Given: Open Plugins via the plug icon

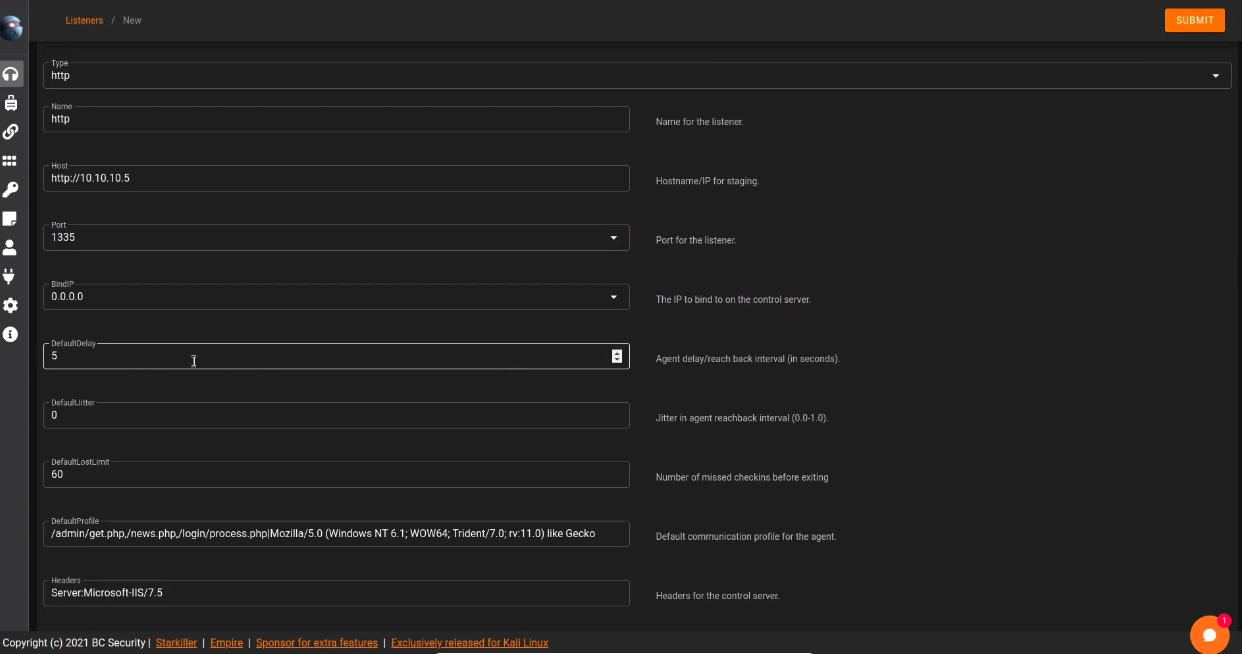Looking at the screenshot, I should (x=10, y=276).
